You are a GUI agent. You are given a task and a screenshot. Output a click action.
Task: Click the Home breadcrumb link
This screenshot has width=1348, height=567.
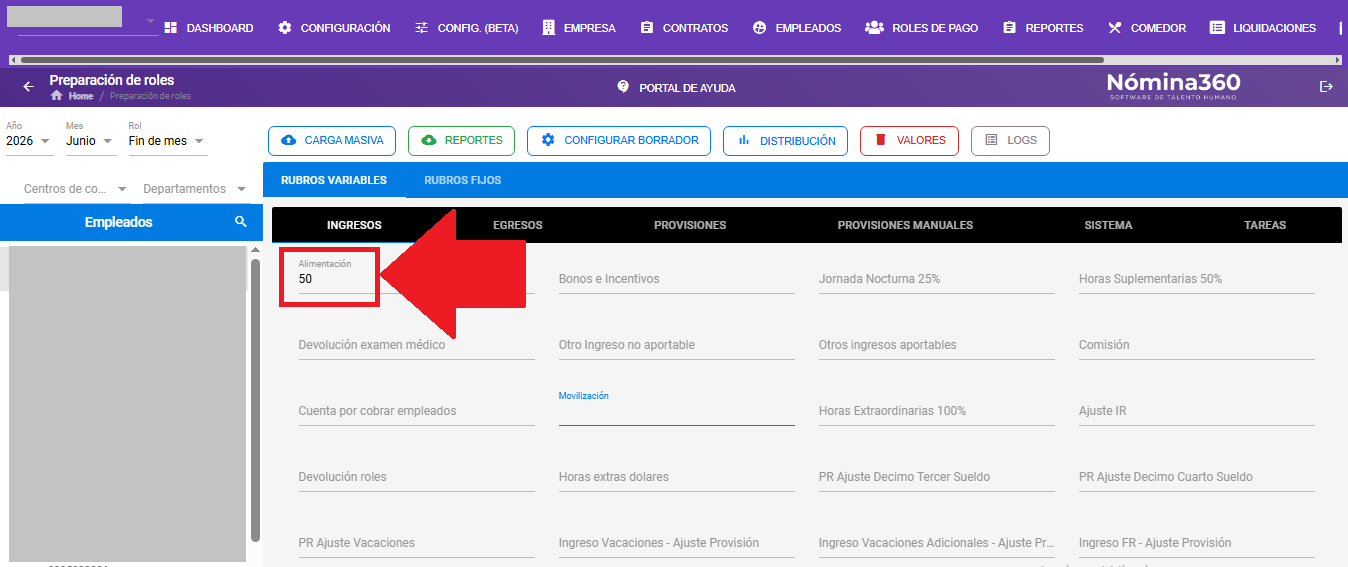tap(81, 96)
